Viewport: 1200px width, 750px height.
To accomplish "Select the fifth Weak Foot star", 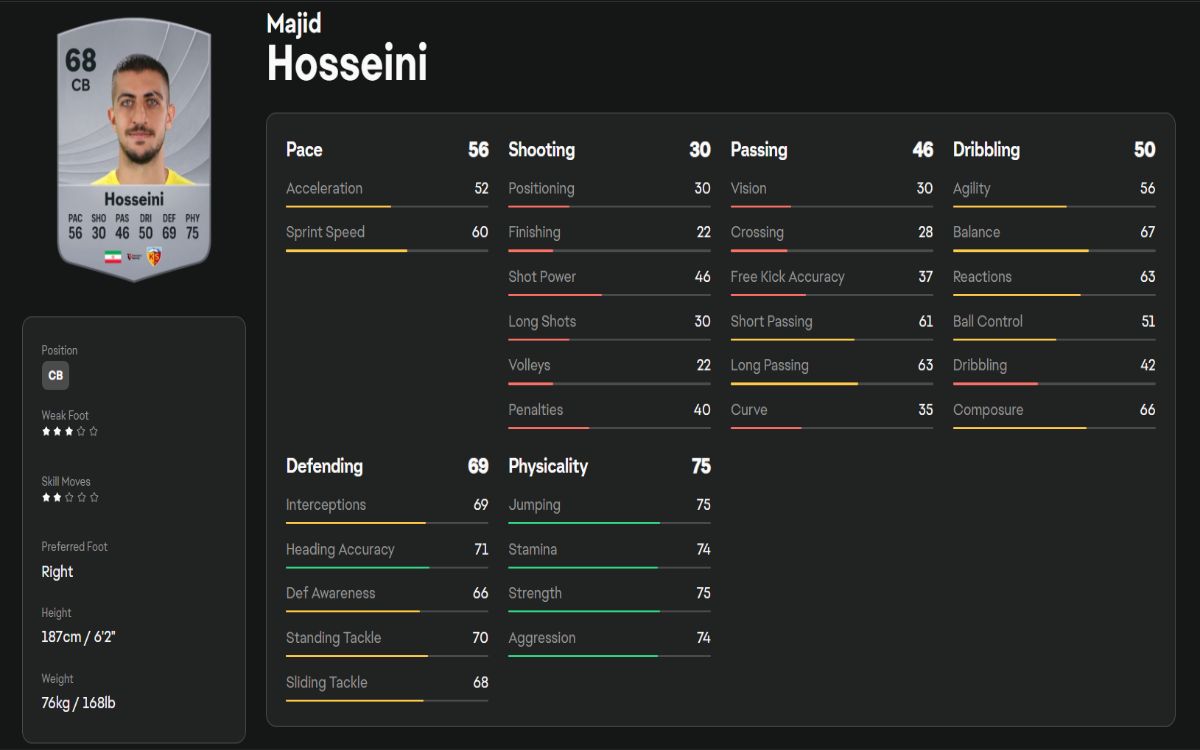I will click(x=94, y=432).
